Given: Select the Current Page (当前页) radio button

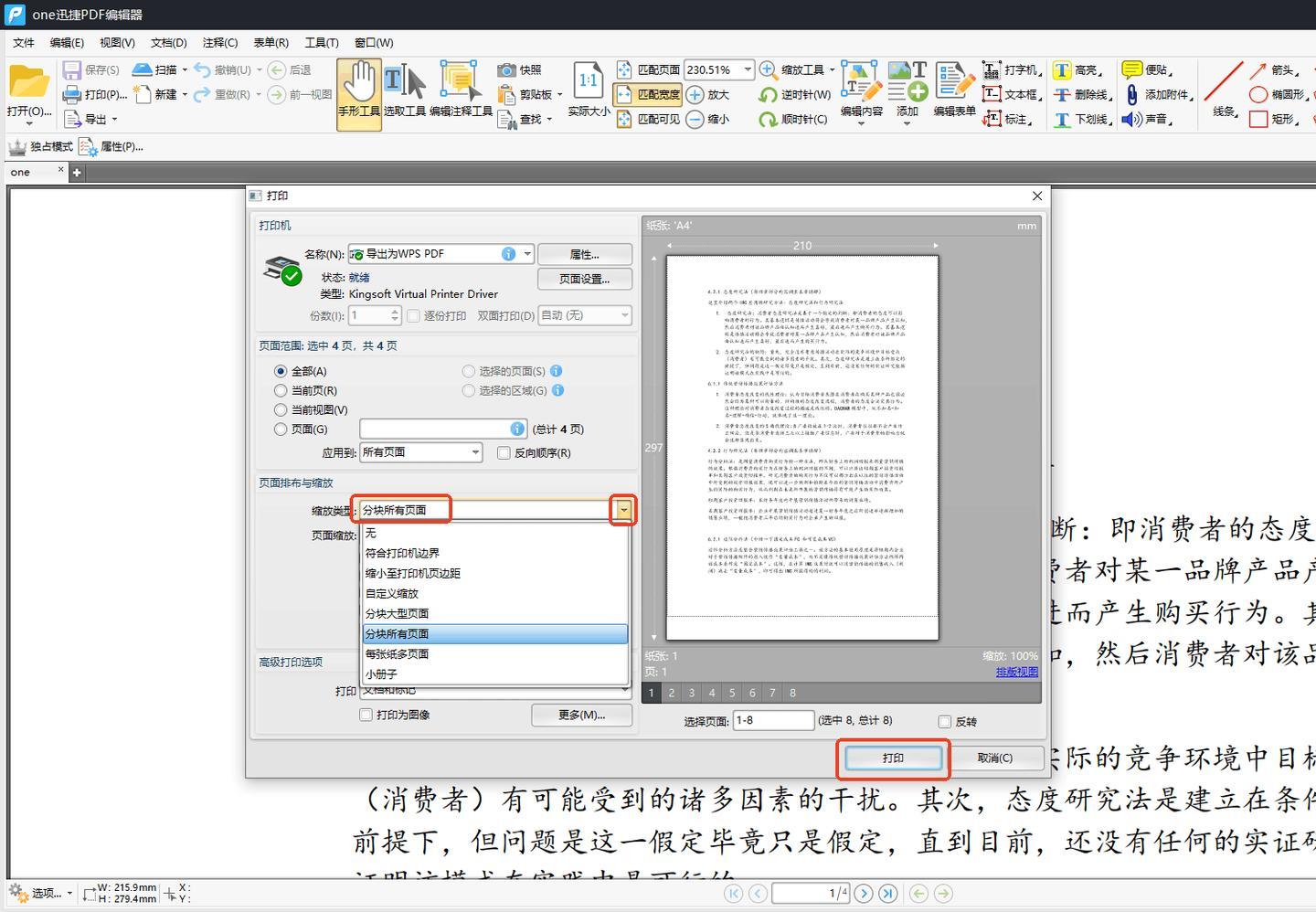Looking at the screenshot, I should 281,390.
